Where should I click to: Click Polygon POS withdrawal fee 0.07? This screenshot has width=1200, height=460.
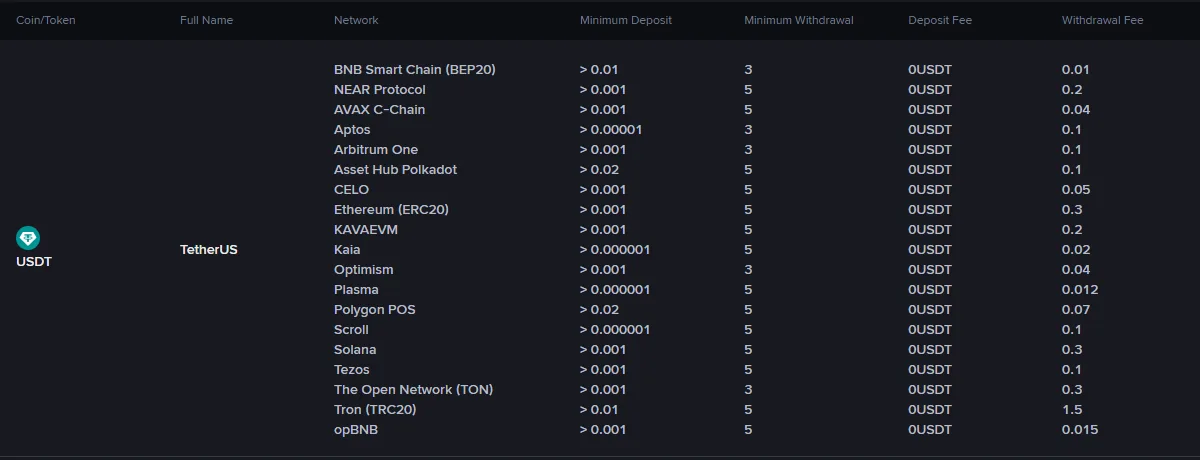point(1076,310)
